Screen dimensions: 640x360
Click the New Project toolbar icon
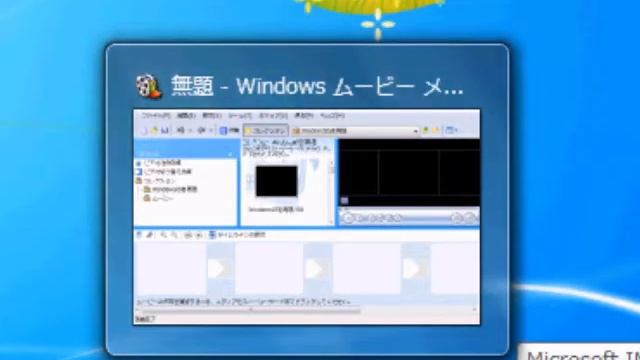[x=144, y=131]
